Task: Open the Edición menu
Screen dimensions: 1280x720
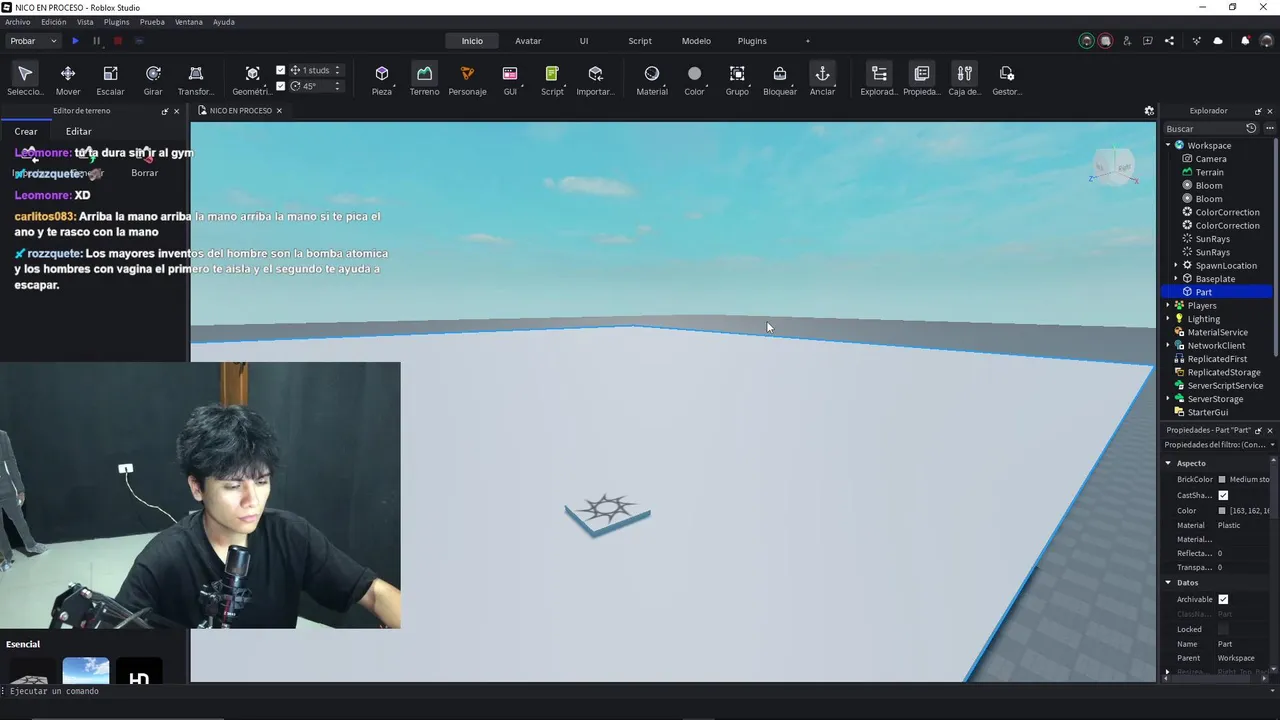Action: (x=54, y=22)
